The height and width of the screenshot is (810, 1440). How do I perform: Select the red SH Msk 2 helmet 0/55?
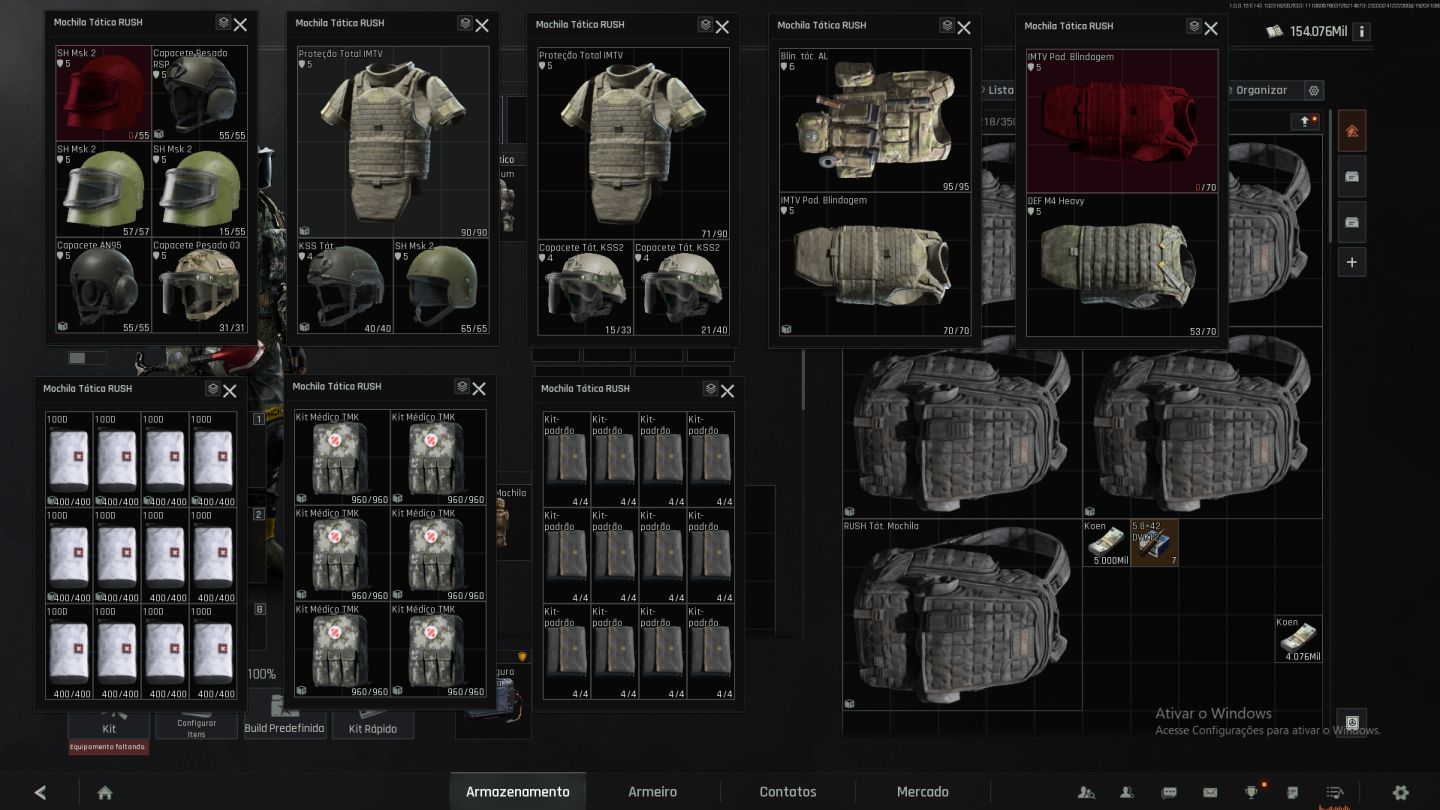coord(103,93)
